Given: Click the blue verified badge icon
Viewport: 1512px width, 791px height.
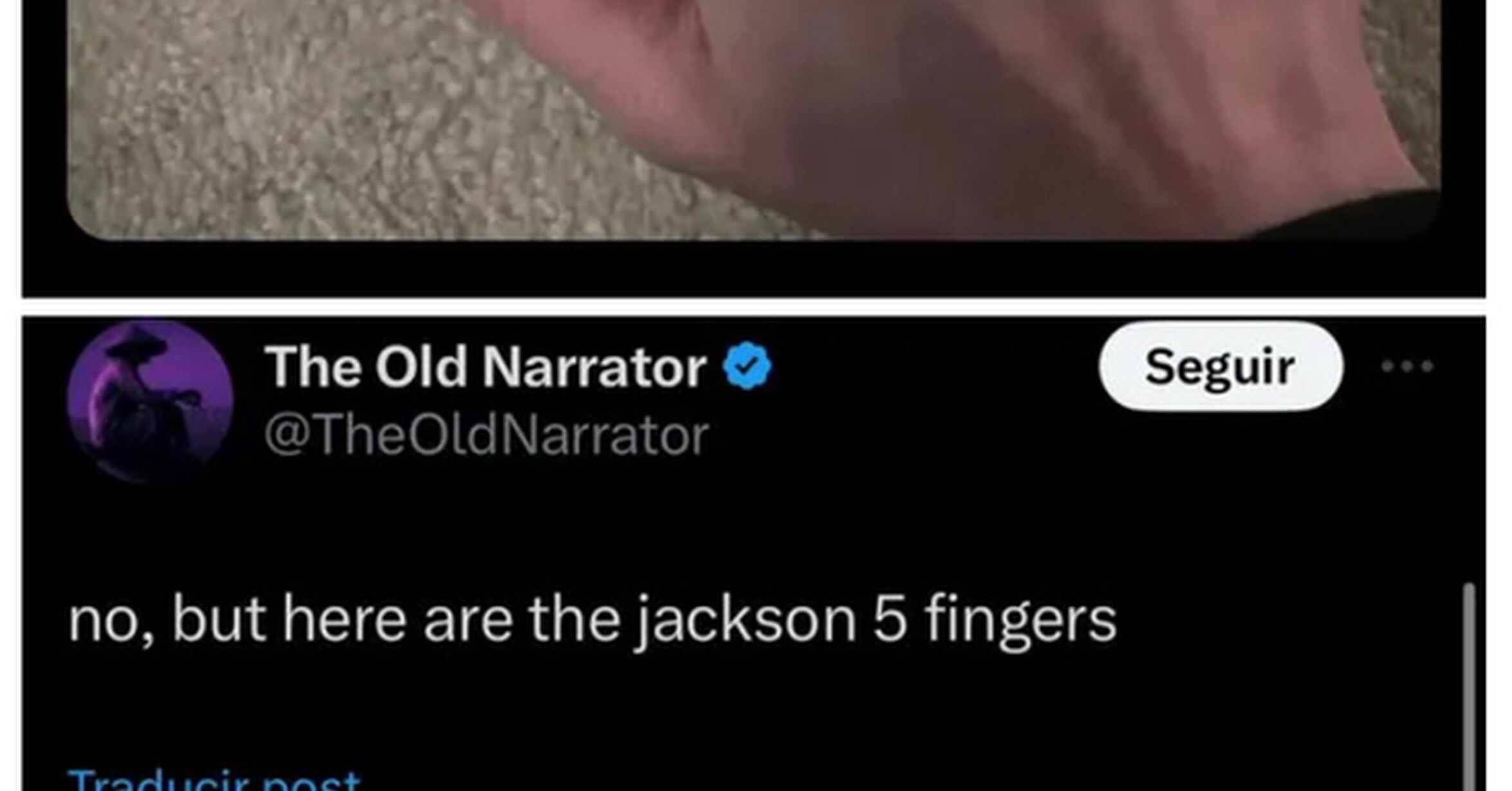Looking at the screenshot, I should 747,367.
